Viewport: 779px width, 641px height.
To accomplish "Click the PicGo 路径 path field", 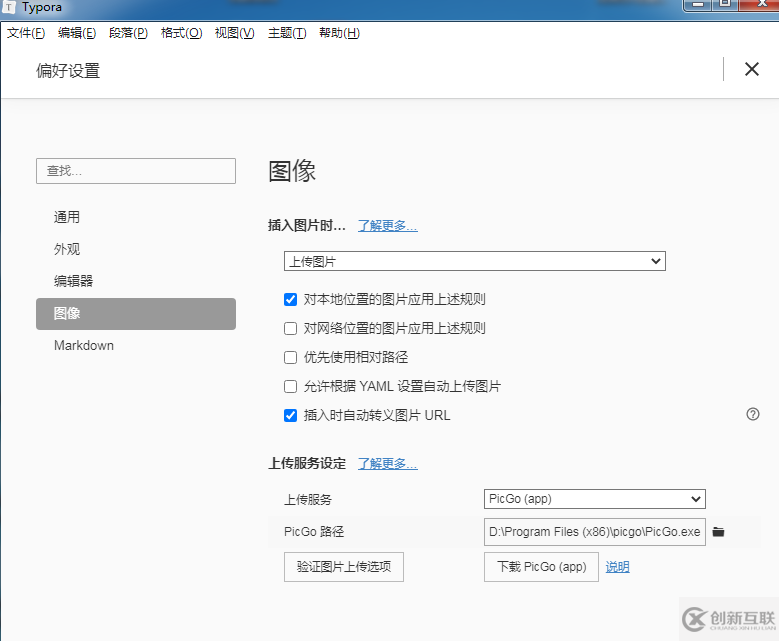I will 595,532.
